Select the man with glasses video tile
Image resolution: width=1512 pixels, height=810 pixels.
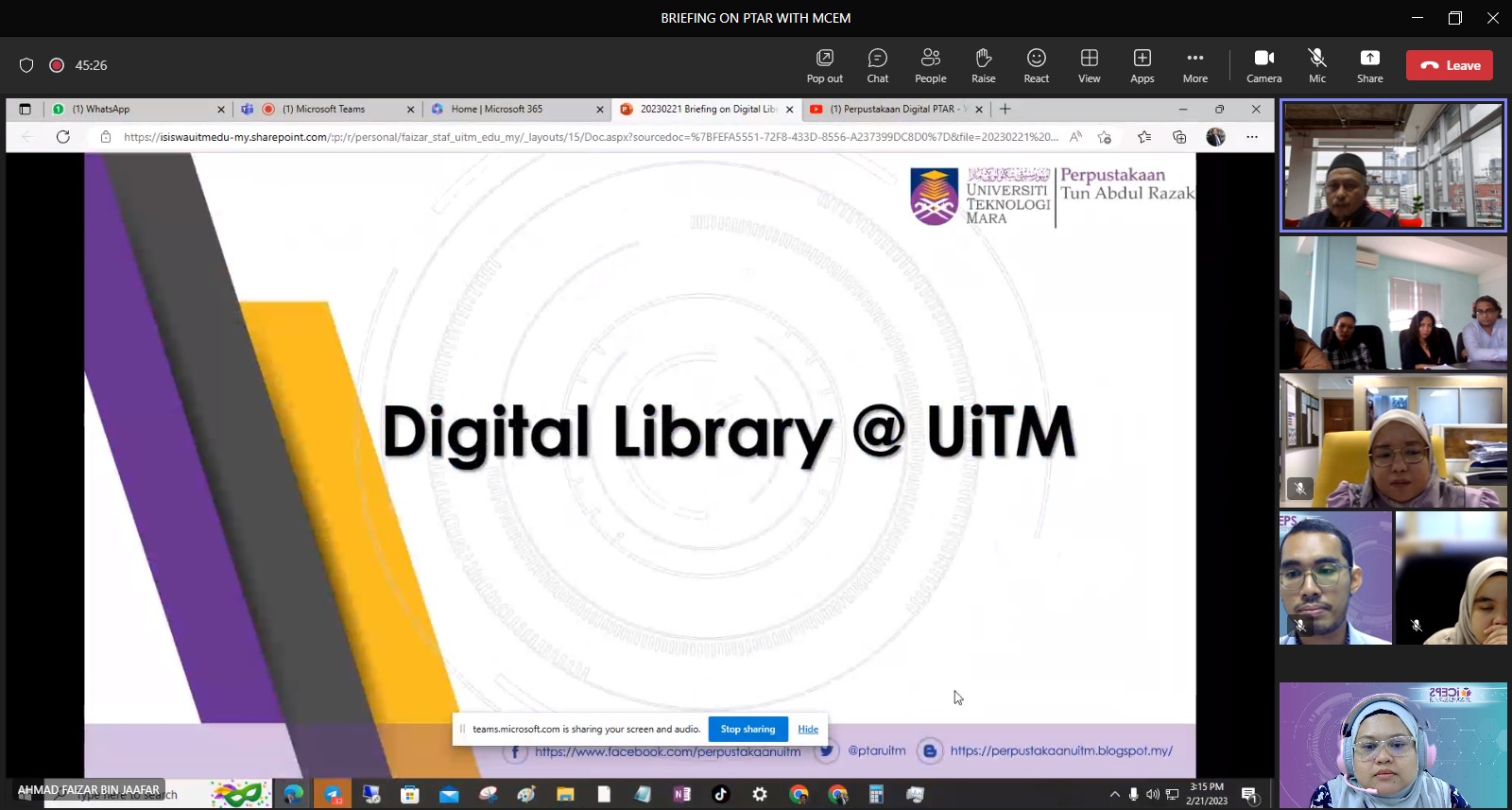coord(1335,578)
